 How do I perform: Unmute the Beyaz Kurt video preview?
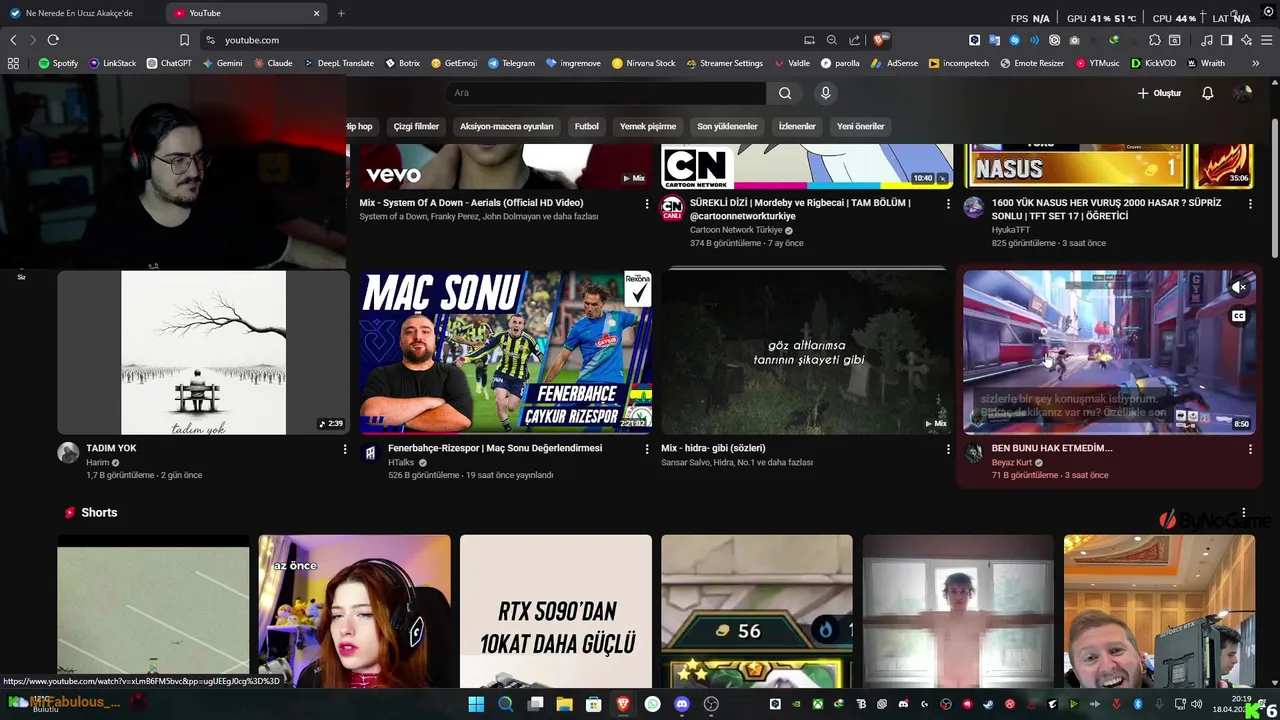pos(1239,287)
